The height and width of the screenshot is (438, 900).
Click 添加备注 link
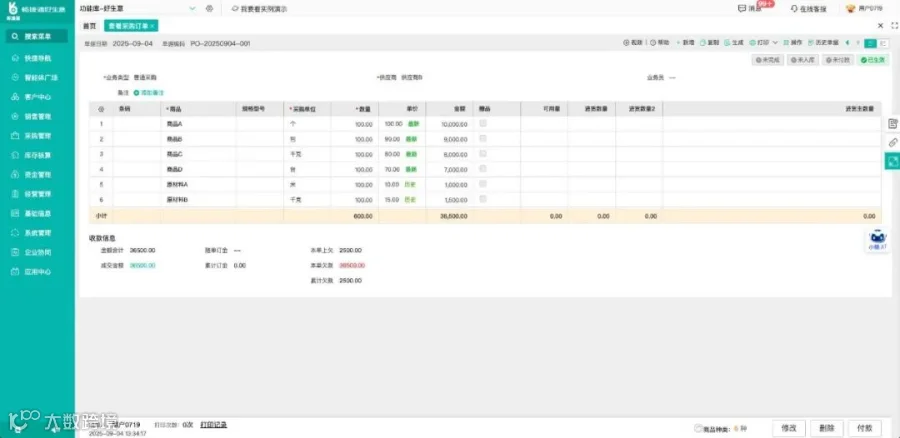pyautogui.click(x=149, y=92)
